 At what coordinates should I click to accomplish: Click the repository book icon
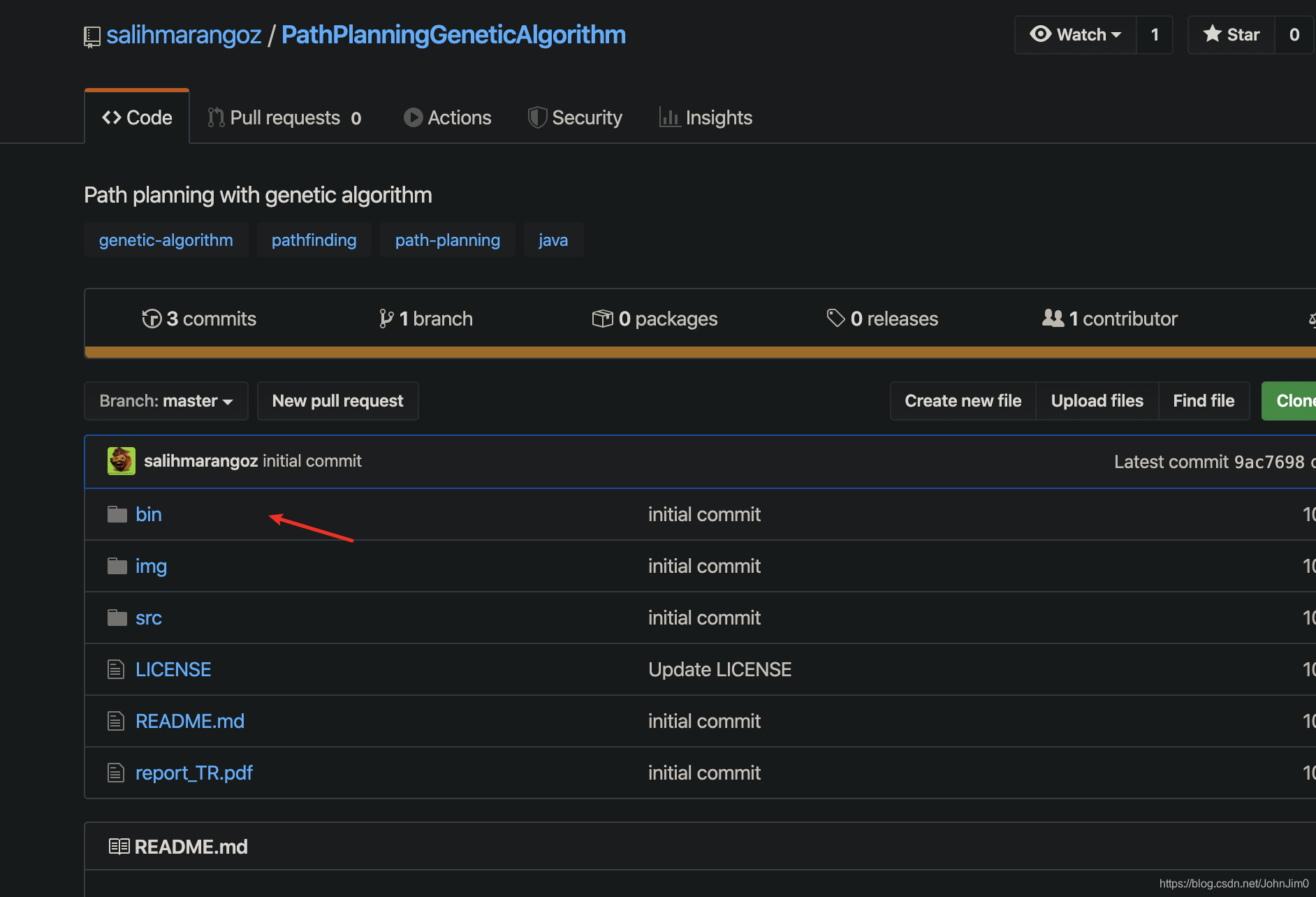click(92, 36)
